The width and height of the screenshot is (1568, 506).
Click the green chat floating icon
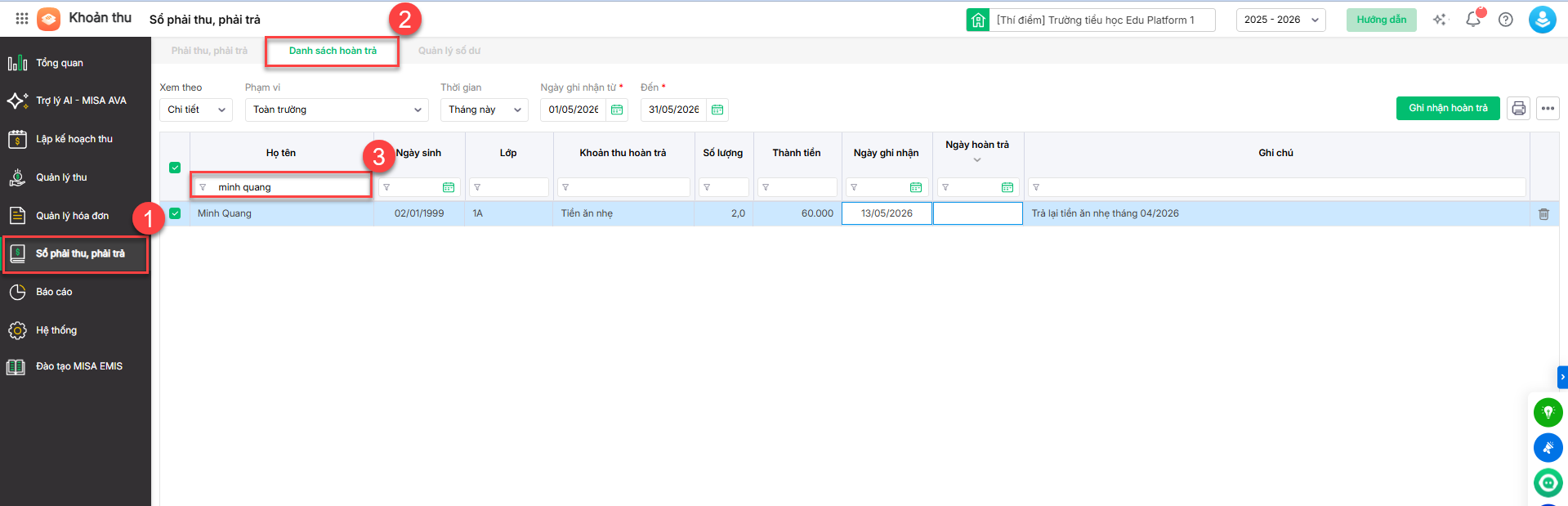(1548, 483)
